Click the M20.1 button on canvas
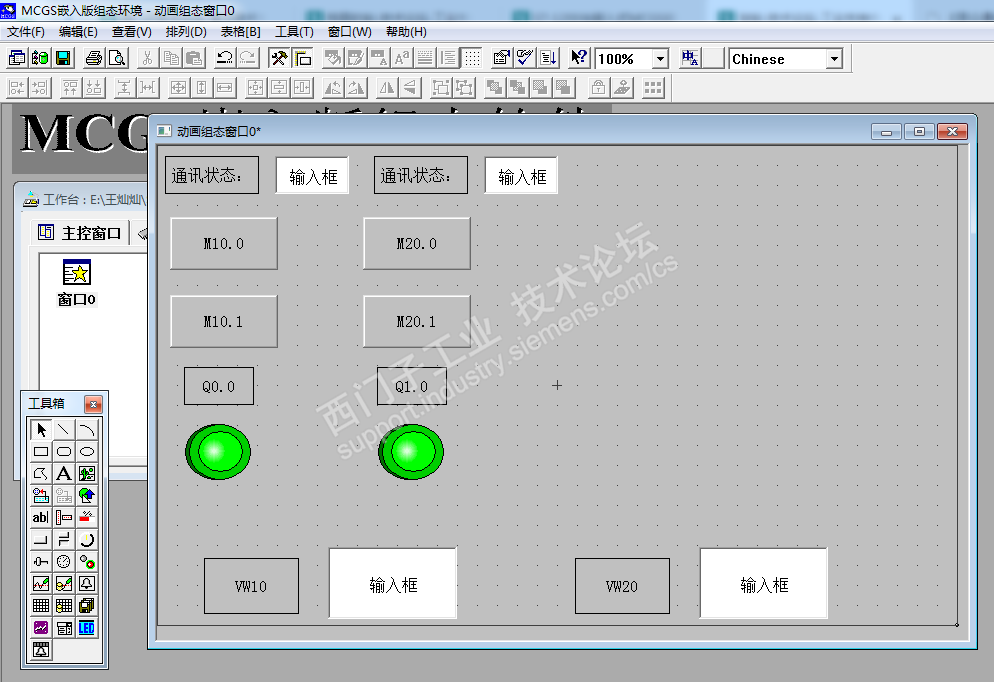Viewport: 994px width, 682px height. pos(416,321)
